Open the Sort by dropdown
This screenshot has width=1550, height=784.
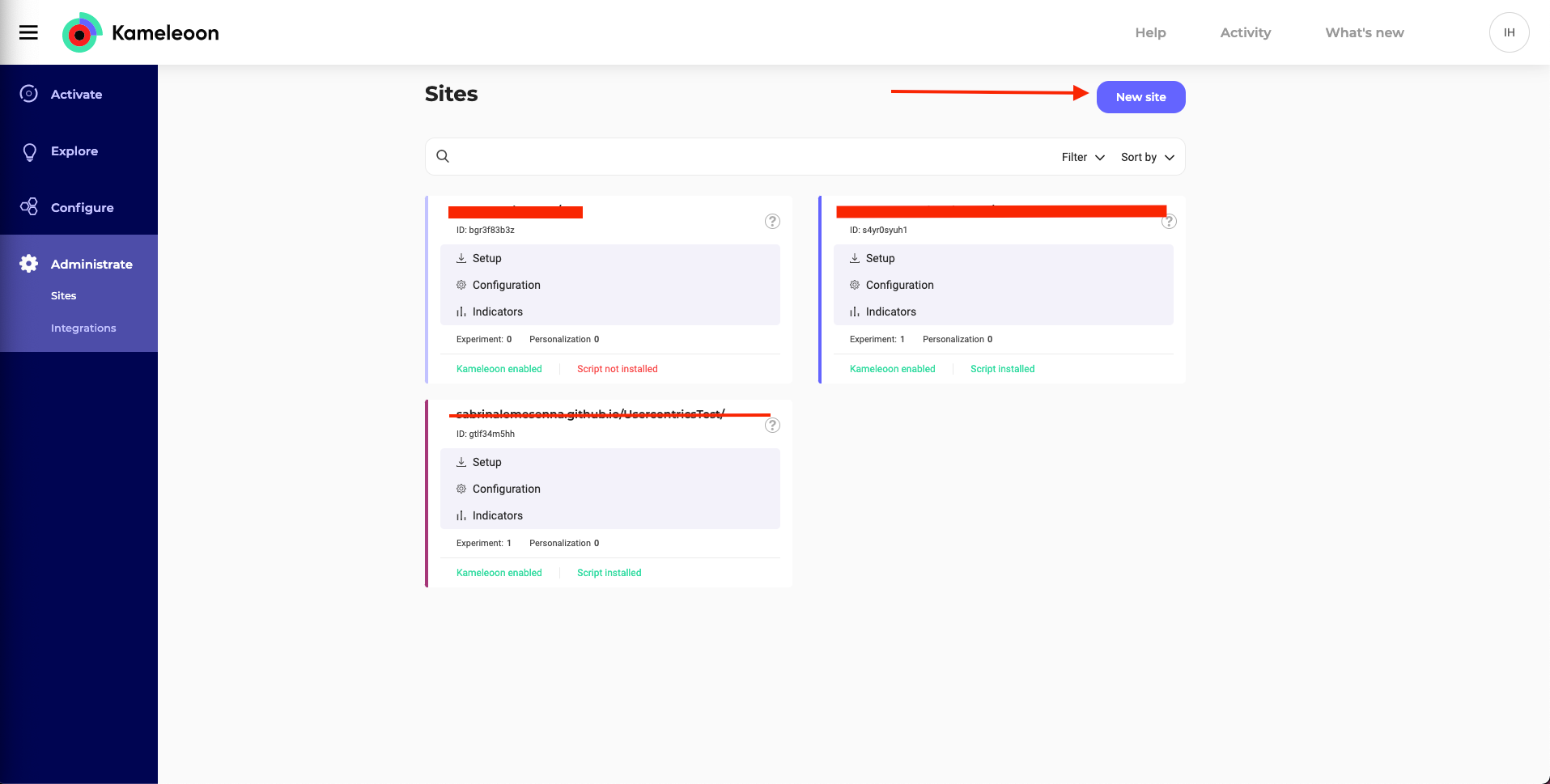(x=1148, y=157)
